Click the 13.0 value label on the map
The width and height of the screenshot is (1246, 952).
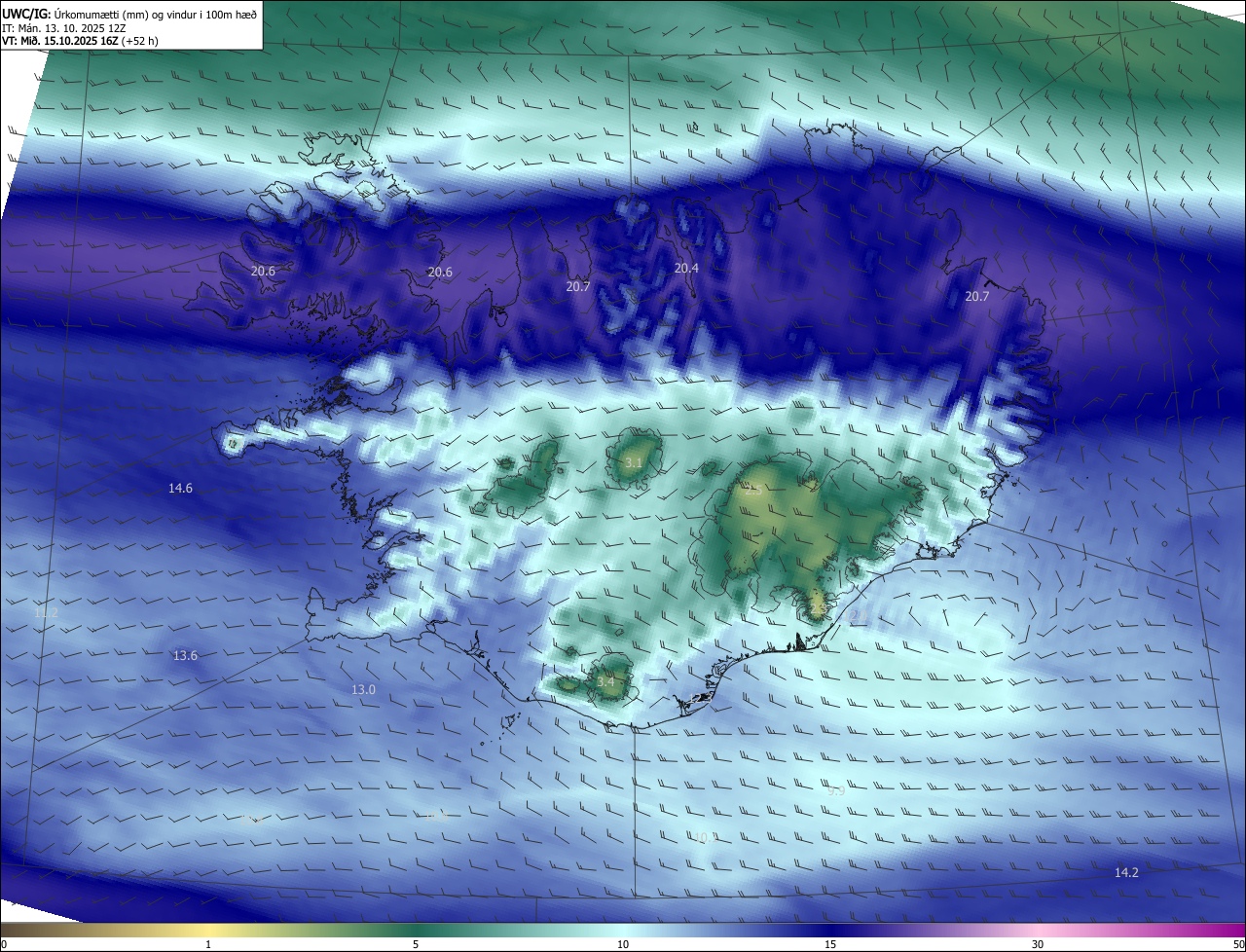click(x=363, y=689)
